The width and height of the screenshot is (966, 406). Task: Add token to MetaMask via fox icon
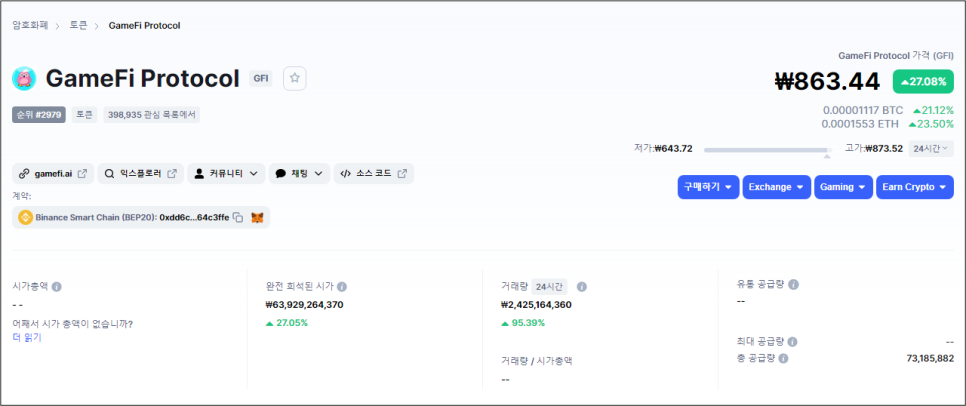(x=258, y=217)
